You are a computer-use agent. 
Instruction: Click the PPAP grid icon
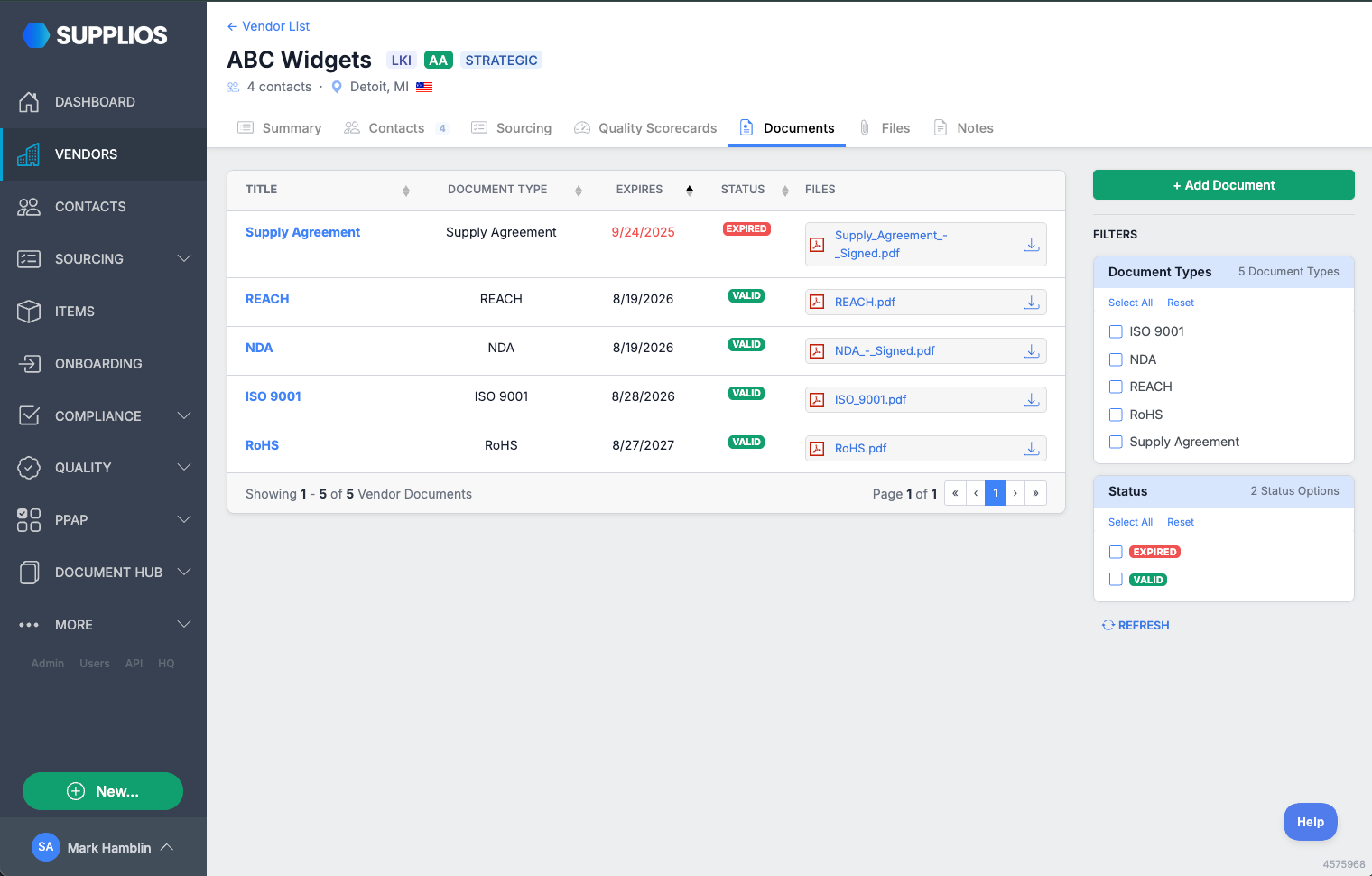[29, 520]
